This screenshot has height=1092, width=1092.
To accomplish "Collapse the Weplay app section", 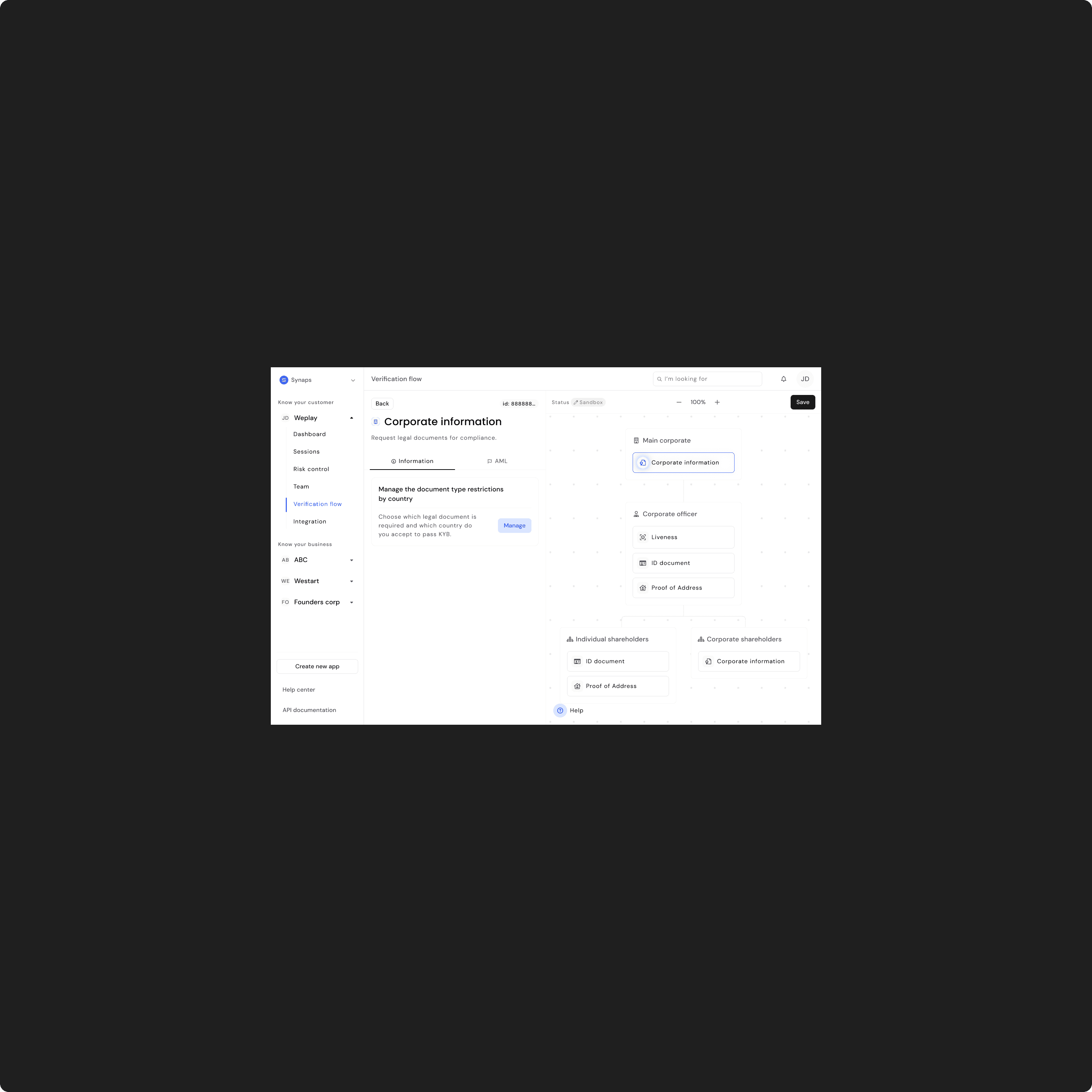I will click(352, 418).
